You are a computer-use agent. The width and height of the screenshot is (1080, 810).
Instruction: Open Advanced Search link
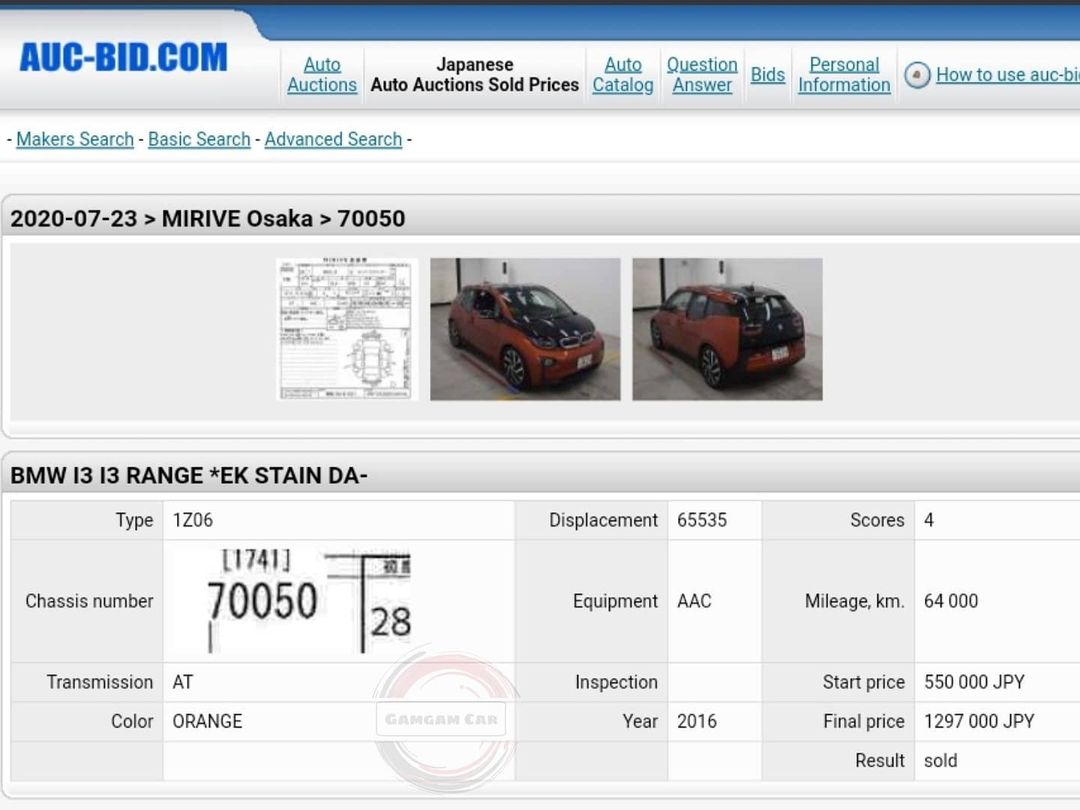[333, 139]
